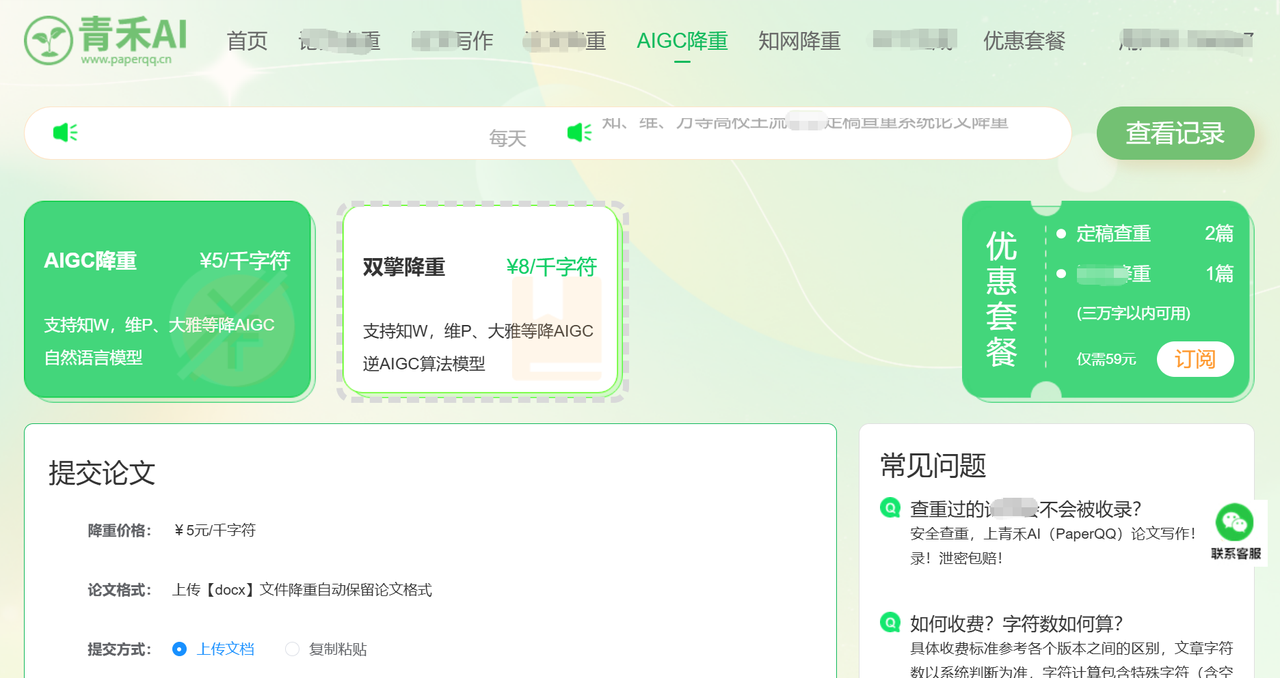
Task: Click the ￥5元/千字符 price value
Action: point(214,530)
